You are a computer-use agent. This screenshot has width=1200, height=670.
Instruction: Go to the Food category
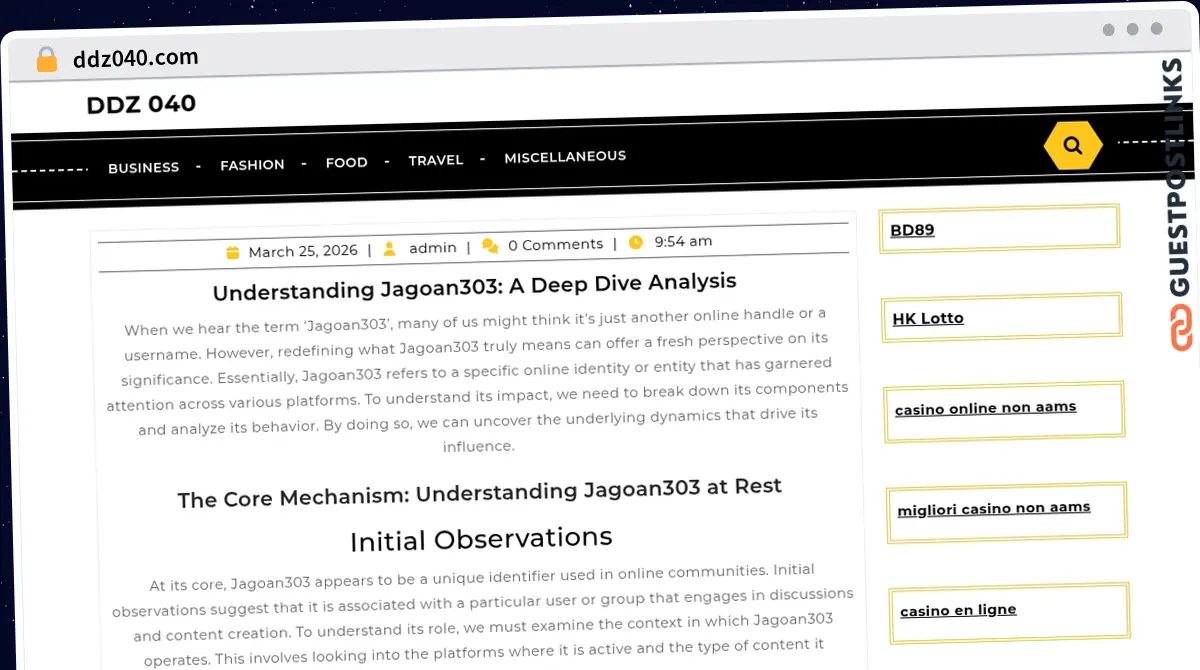coord(346,162)
